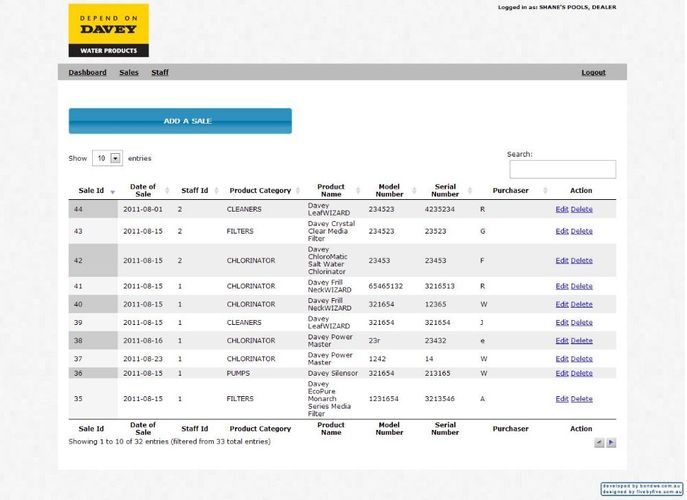Delete sale 39 row
This screenshot has width=687, height=500.
coord(581,323)
